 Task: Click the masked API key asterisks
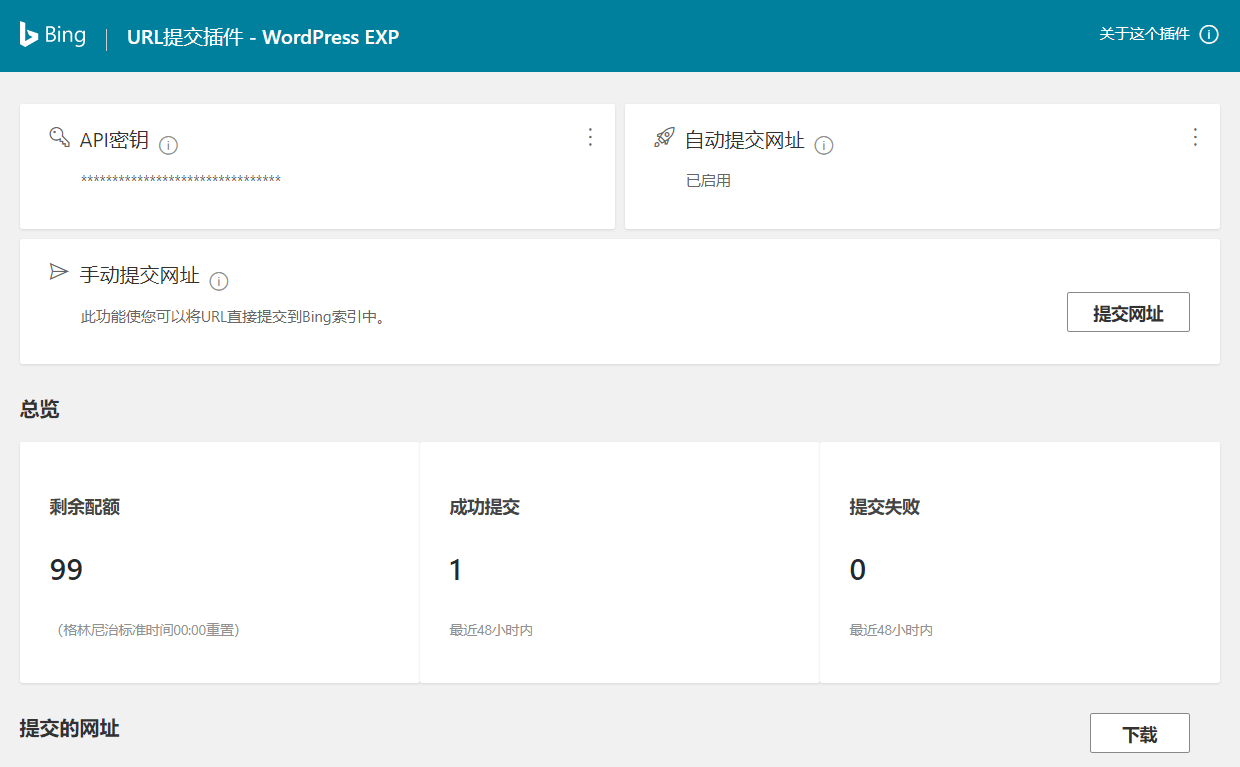pyautogui.click(x=180, y=180)
